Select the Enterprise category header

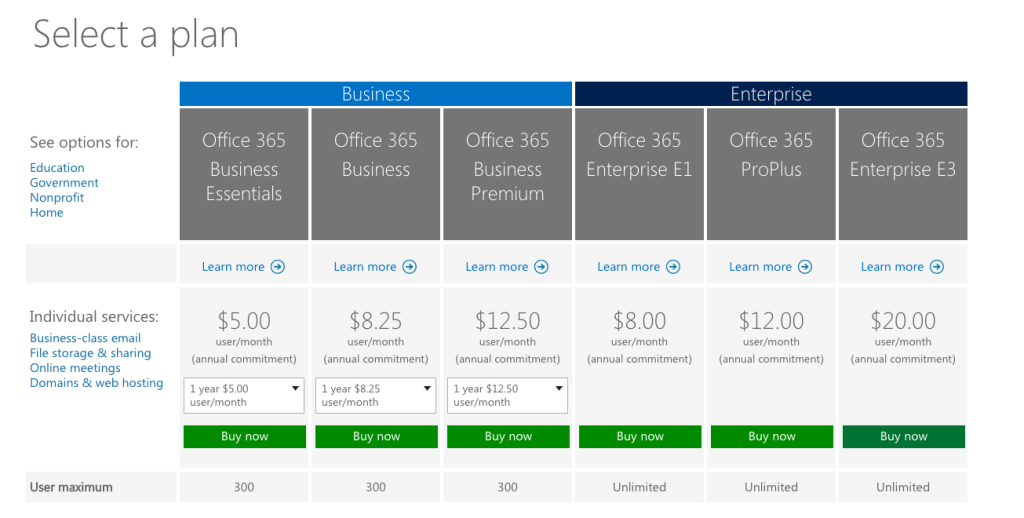point(771,94)
